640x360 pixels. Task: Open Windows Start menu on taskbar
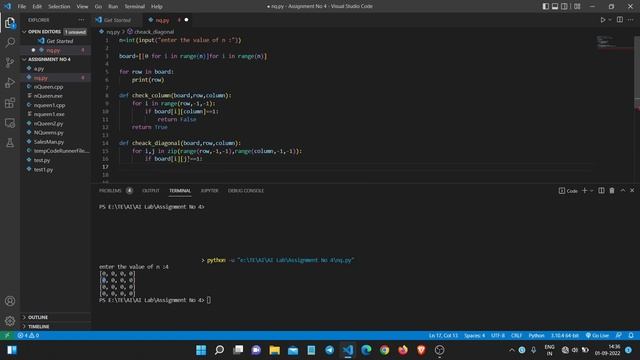[x=201, y=350]
